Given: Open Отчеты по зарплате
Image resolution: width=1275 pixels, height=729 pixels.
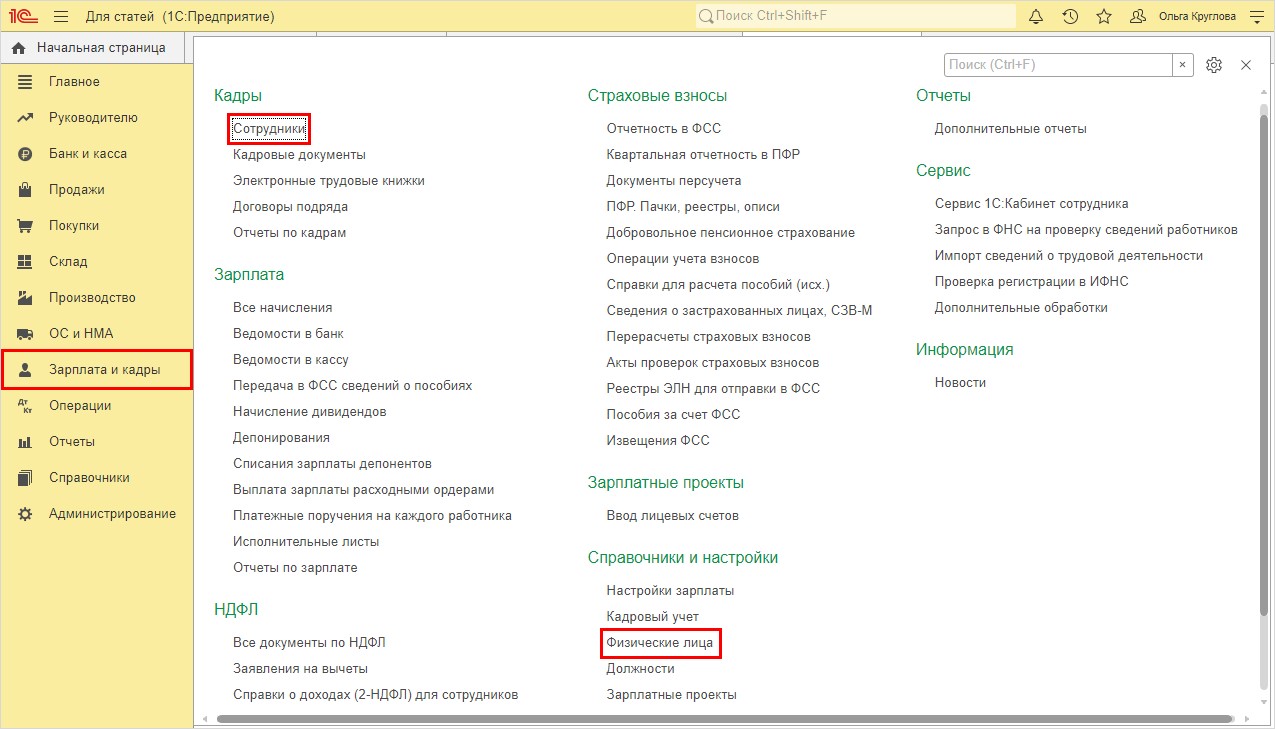Looking at the screenshot, I should click(x=295, y=568).
